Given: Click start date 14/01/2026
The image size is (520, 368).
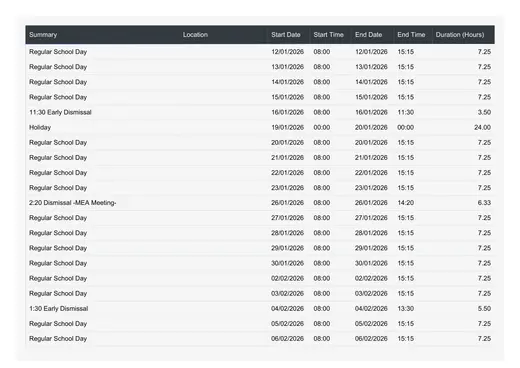Looking at the screenshot, I should 287,82.
